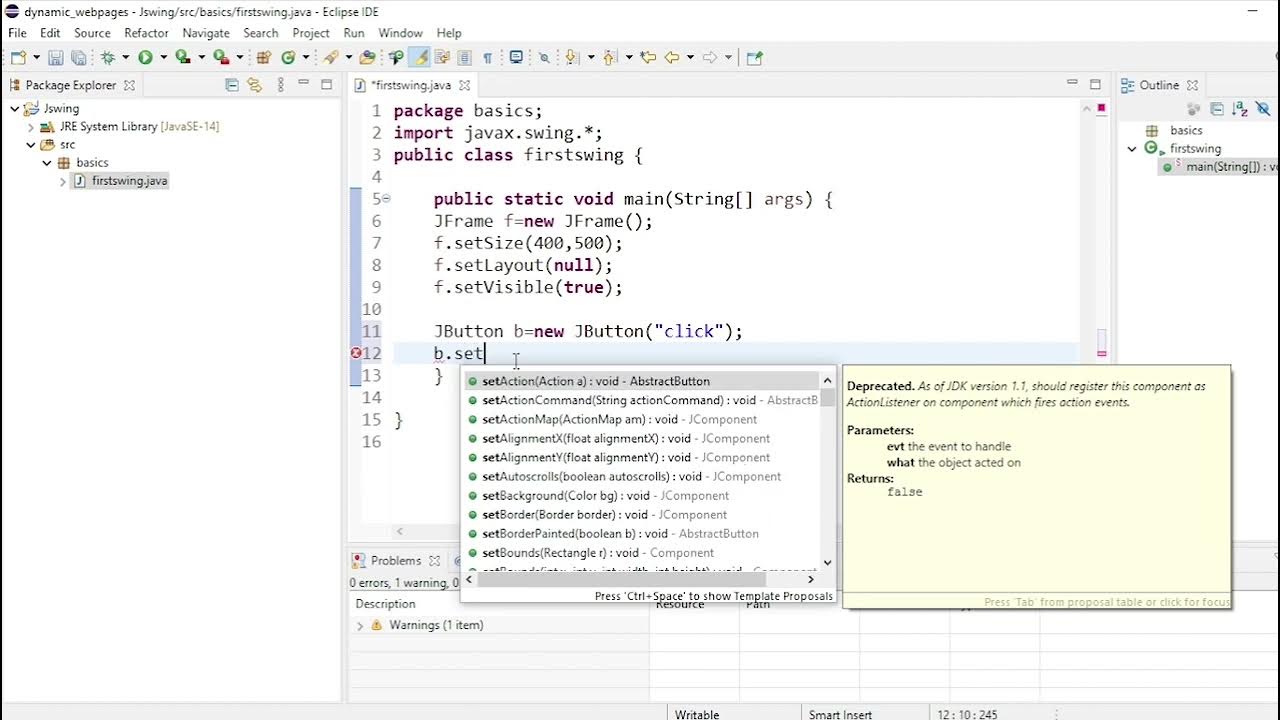The image size is (1280, 720).
Task: Click the Run External Tools icon
Action: click(x=221, y=58)
